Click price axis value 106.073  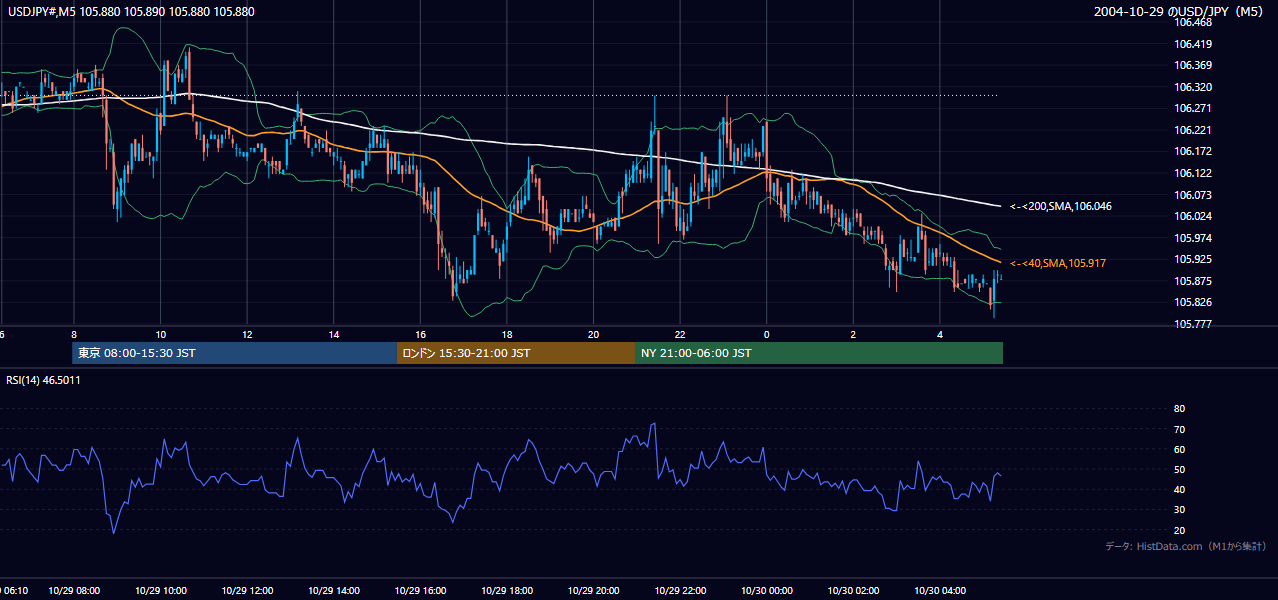(x=1193, y=195)
